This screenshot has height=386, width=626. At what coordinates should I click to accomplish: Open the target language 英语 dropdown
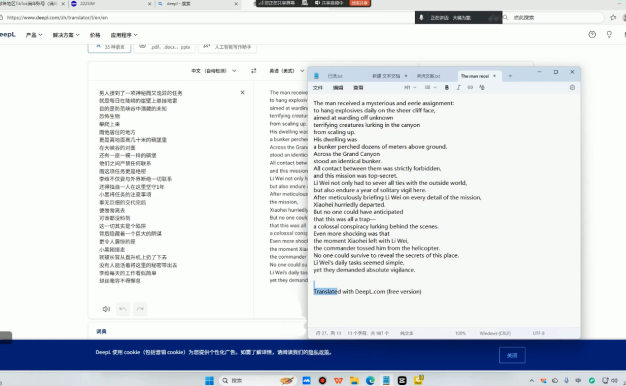point(287,71)
